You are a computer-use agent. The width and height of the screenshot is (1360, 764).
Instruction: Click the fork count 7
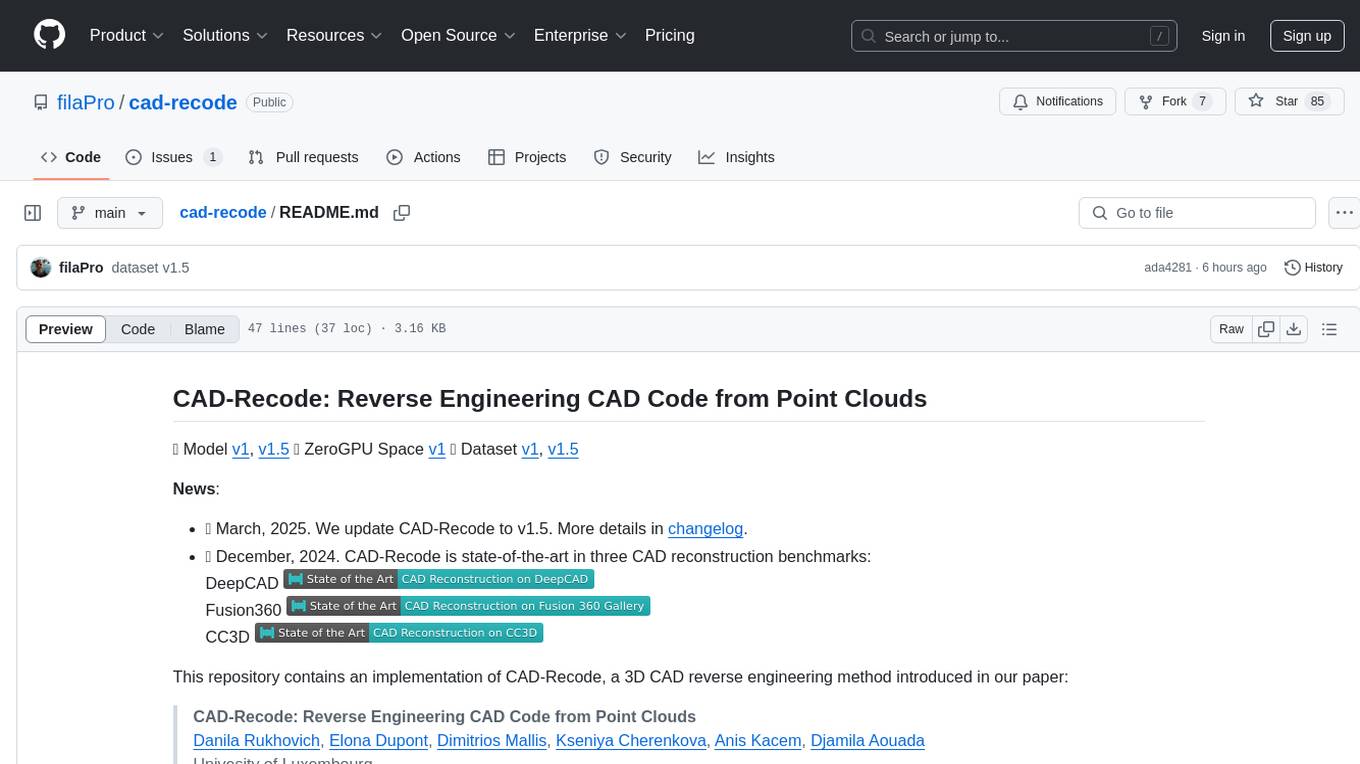coord(1203,102)
